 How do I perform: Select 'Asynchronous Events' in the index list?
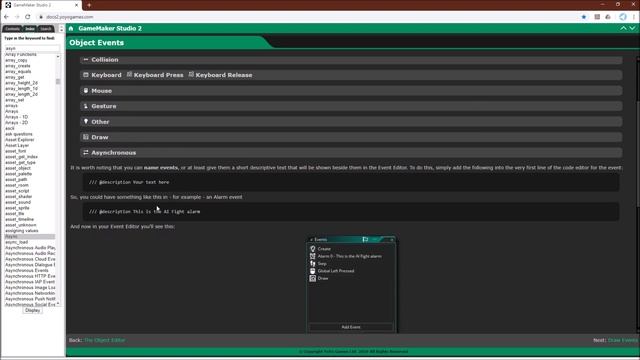tap(27, 270)
